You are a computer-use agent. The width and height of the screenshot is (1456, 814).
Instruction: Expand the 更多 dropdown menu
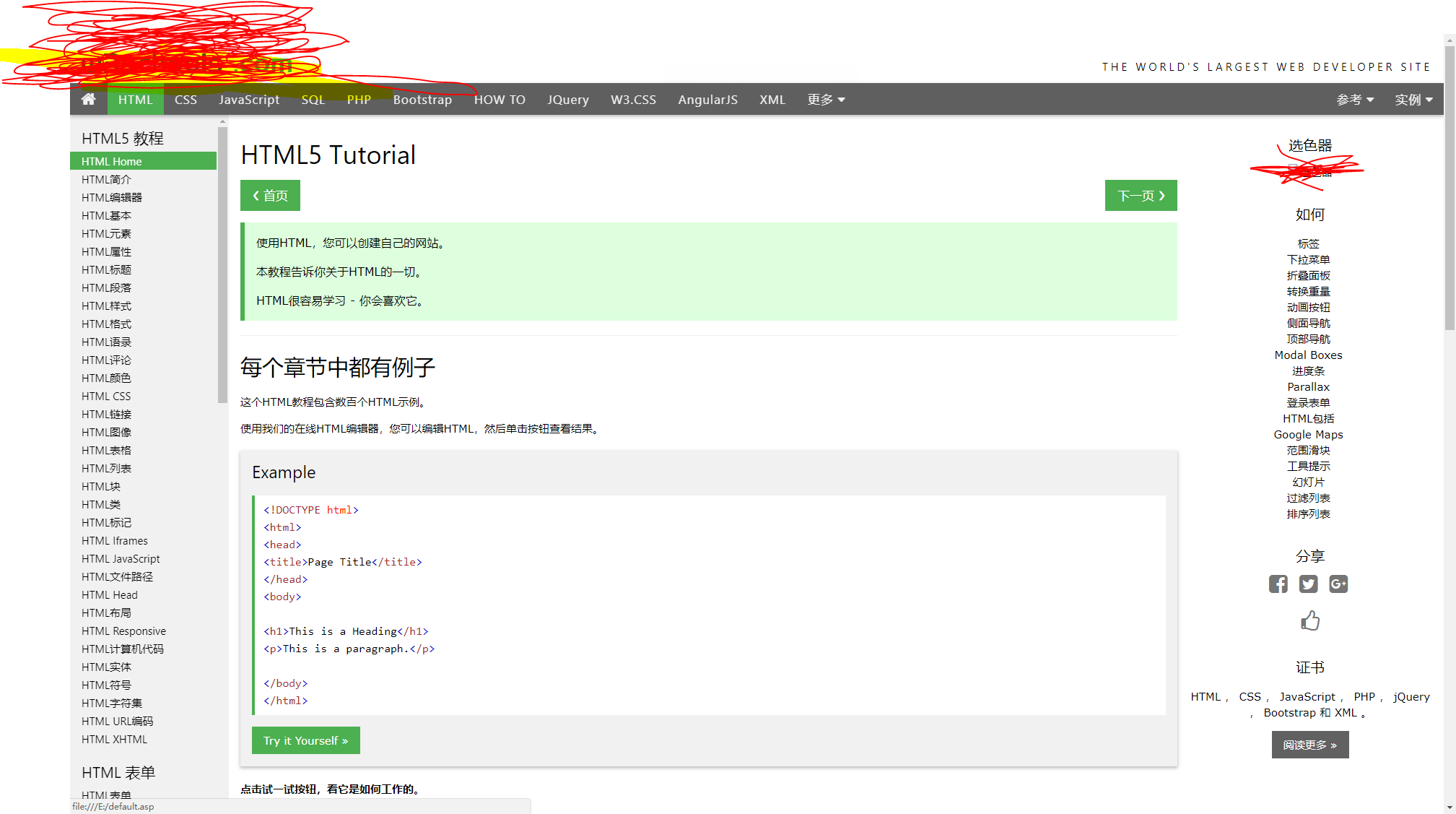click(x=826, y=100)
